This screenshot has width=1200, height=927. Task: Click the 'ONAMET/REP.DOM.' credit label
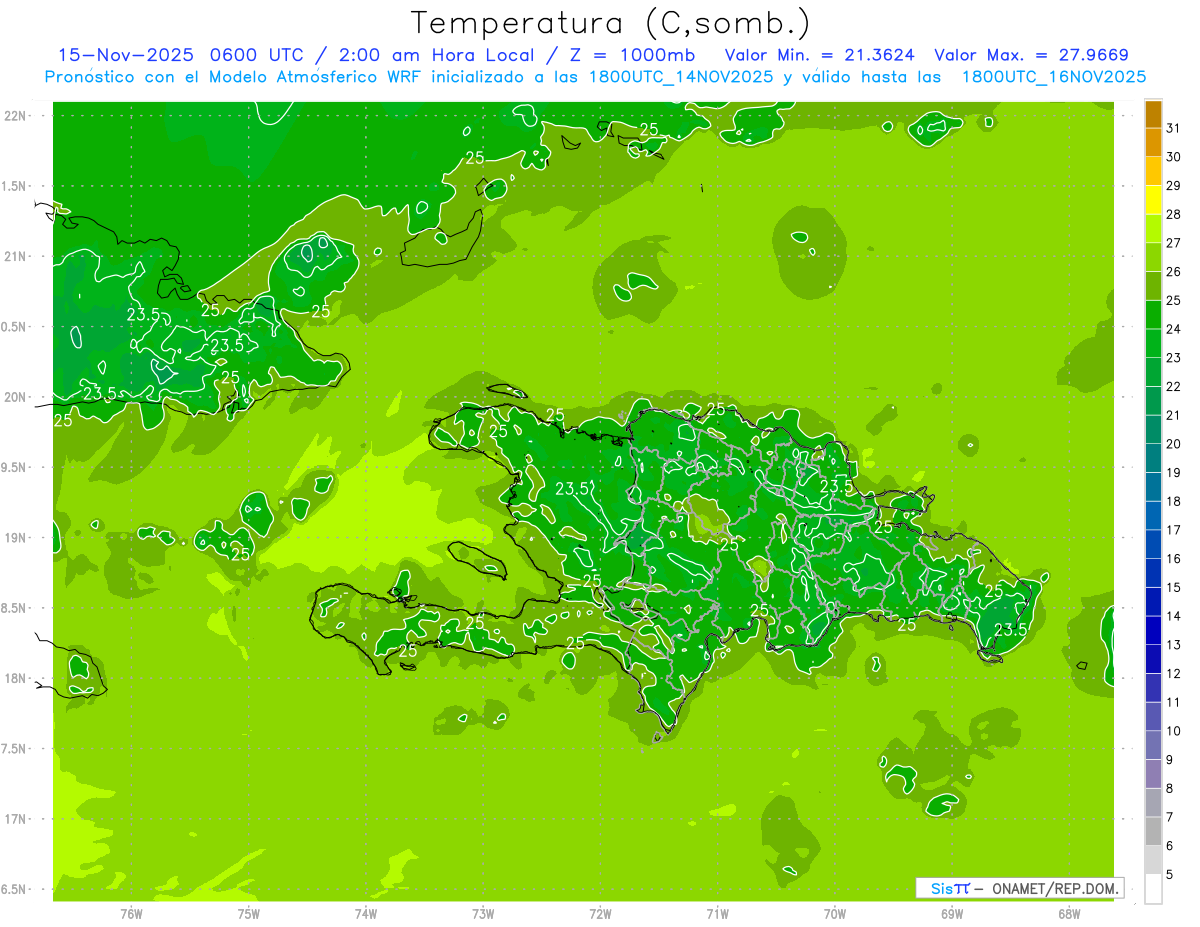(1053, 888)
